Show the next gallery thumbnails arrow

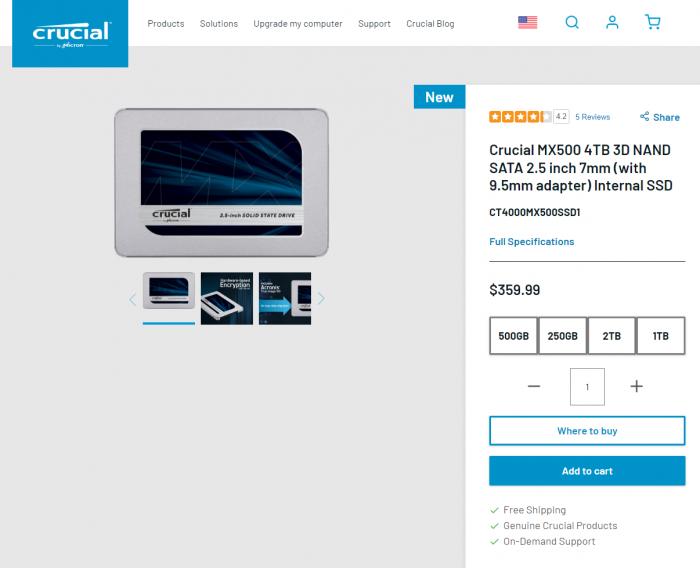click(x=321, y=298)
